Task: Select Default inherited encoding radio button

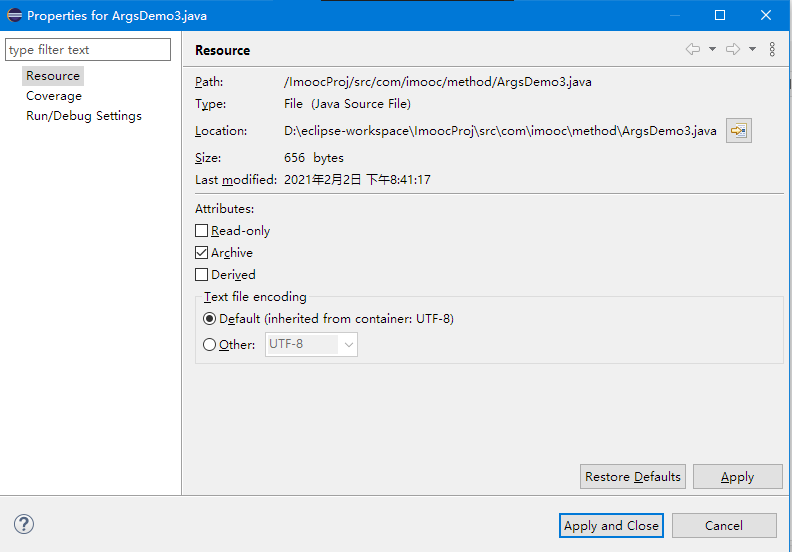Action: pyautogui.click(x=209, y=319)
